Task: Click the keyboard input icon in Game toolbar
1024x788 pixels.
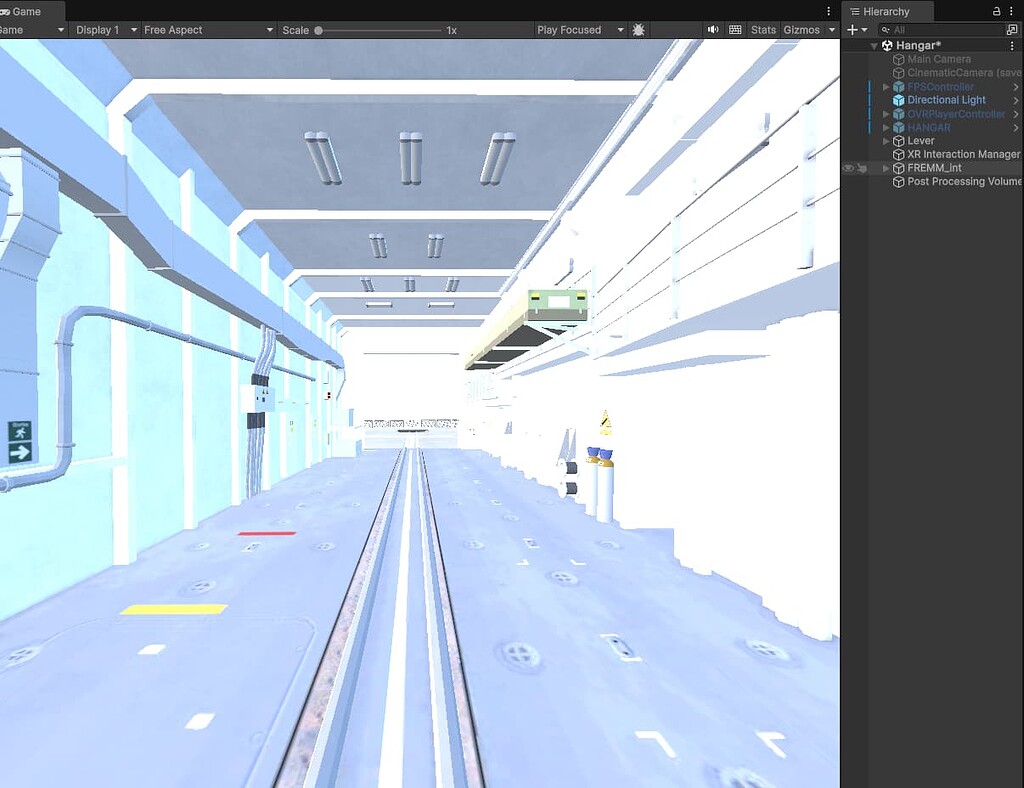Action: (x=735, y=30)
